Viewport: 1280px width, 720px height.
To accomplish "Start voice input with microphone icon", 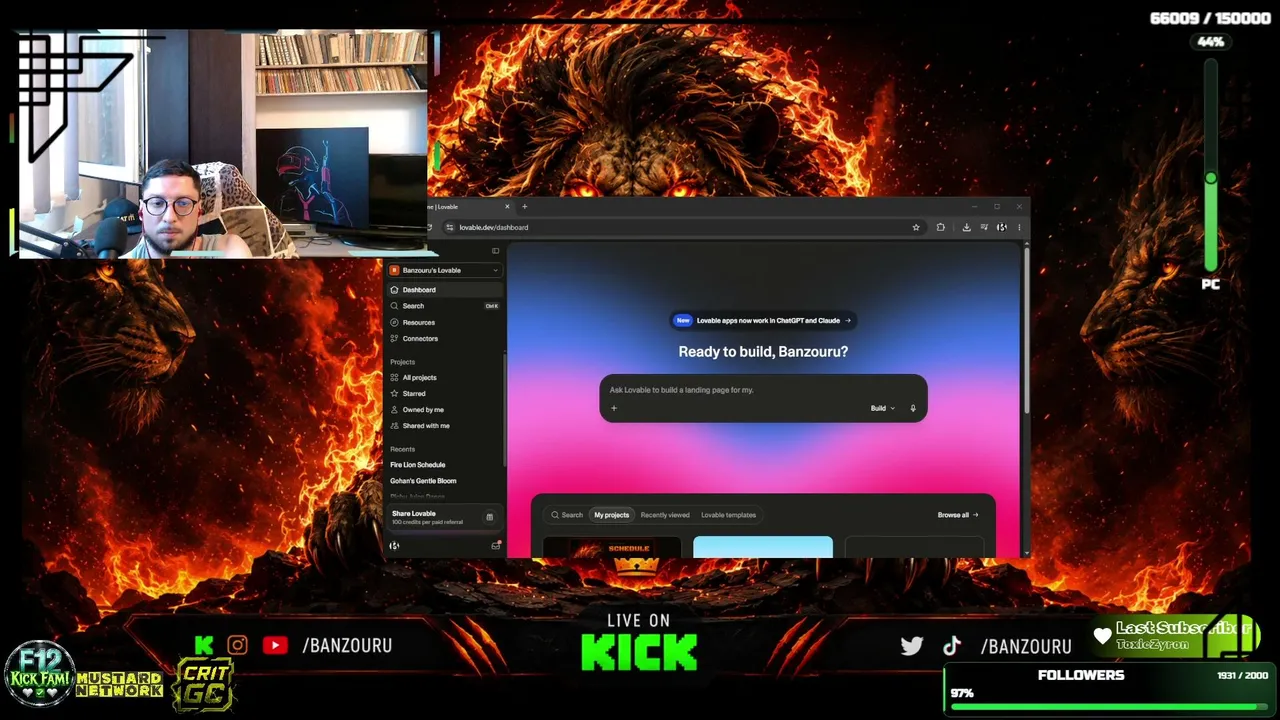I will (913, 408).
